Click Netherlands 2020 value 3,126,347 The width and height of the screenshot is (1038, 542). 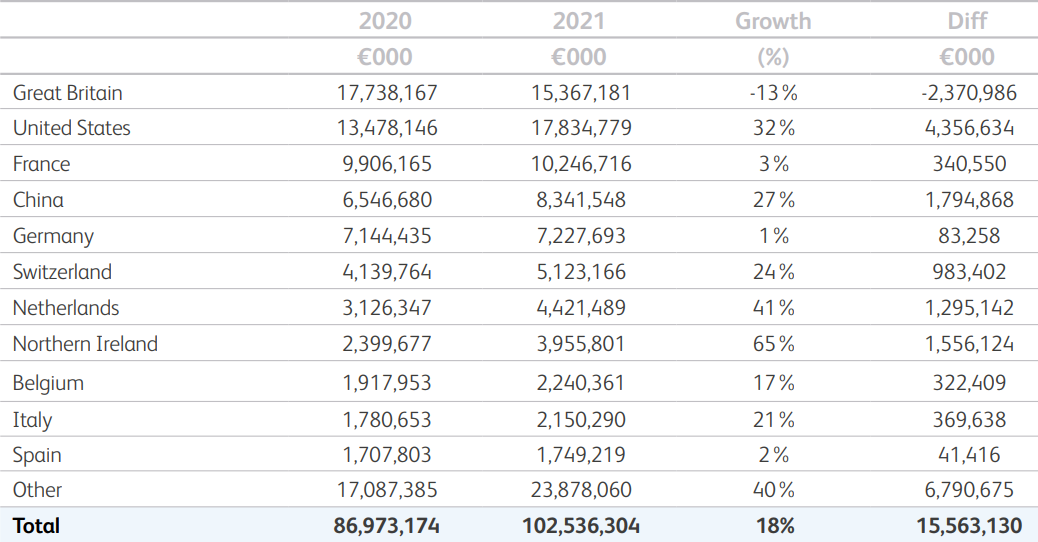click(x=387, y=308)
